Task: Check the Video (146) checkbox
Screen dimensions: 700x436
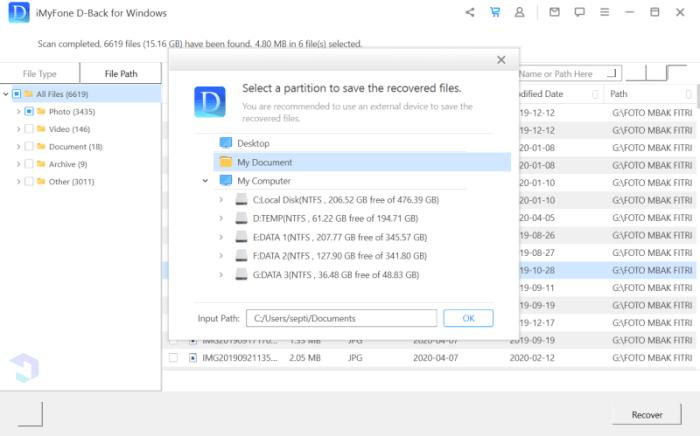Action: [29, 129]
